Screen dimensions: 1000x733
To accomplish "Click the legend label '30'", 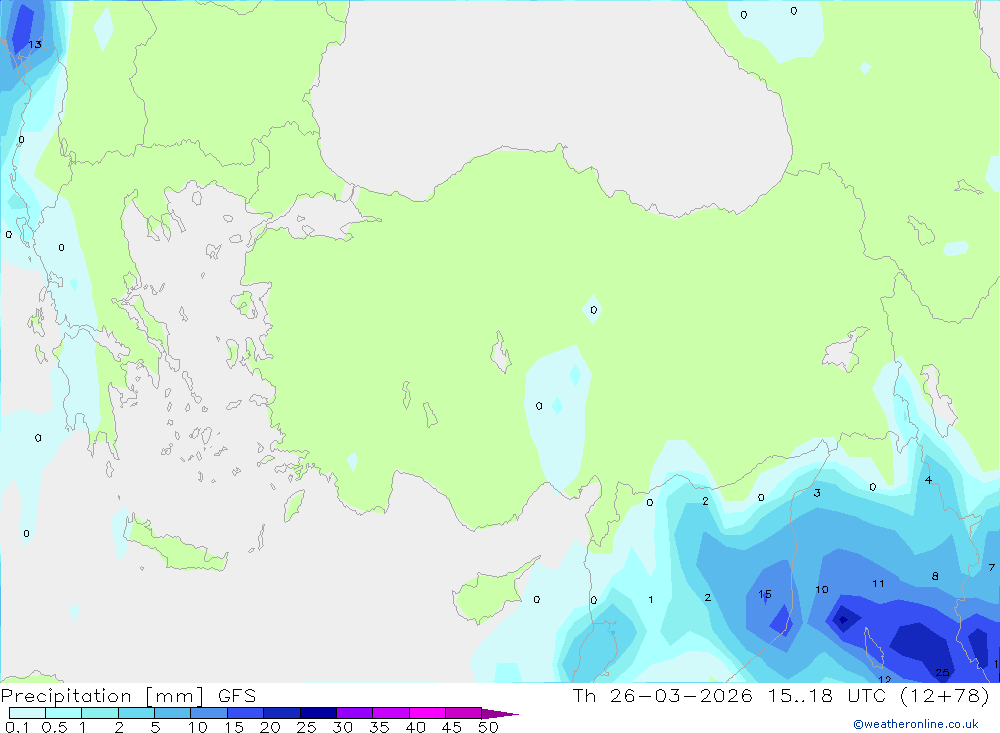I will click(x=342, y=727).
